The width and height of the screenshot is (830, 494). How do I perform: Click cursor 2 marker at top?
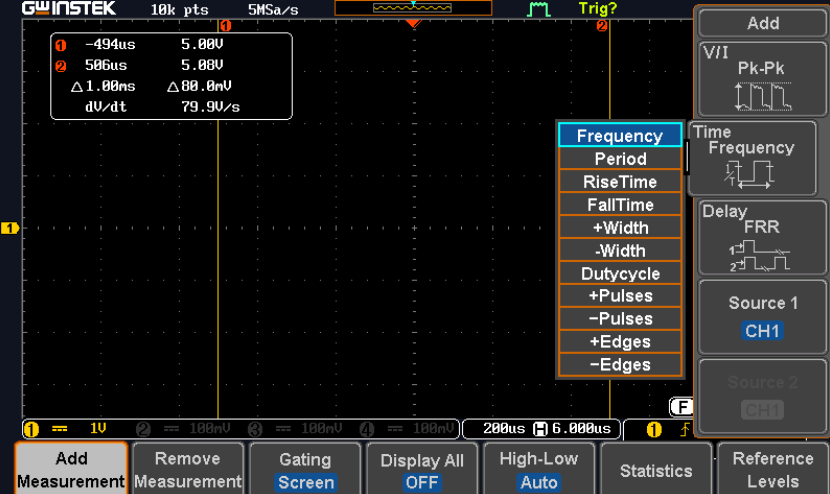[602, 25]
